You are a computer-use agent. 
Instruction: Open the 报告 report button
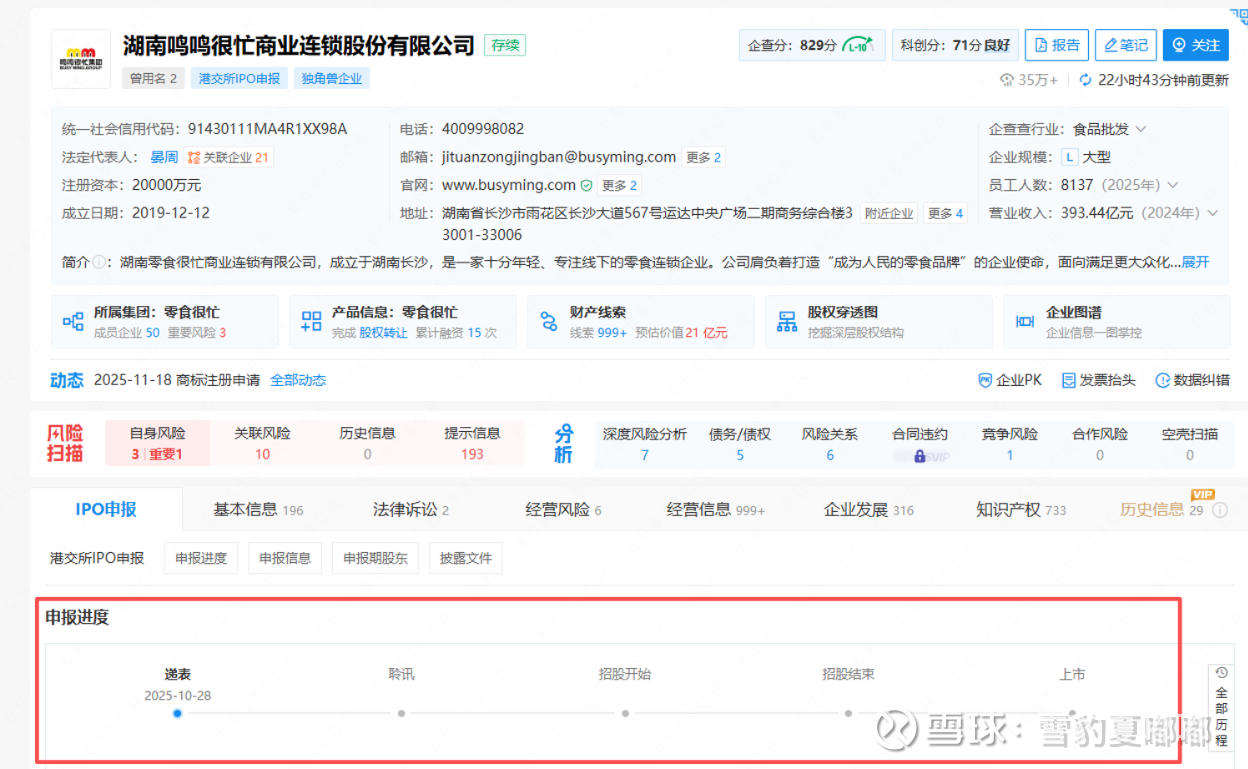[x=1056, y=45]
